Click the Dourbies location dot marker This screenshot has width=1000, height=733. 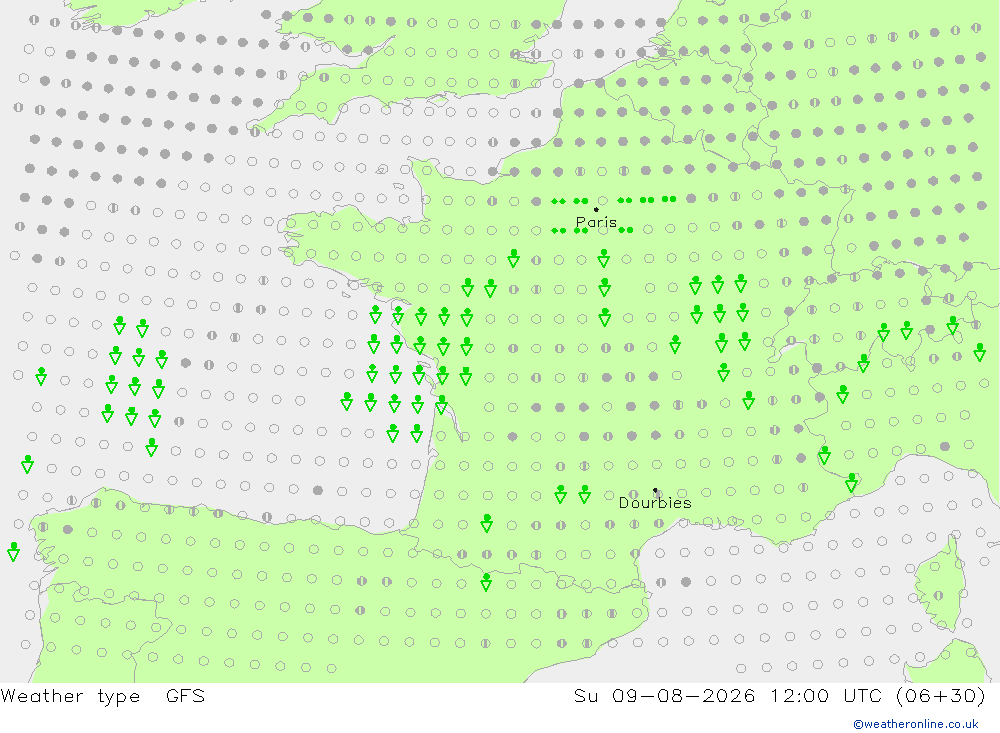655,491
